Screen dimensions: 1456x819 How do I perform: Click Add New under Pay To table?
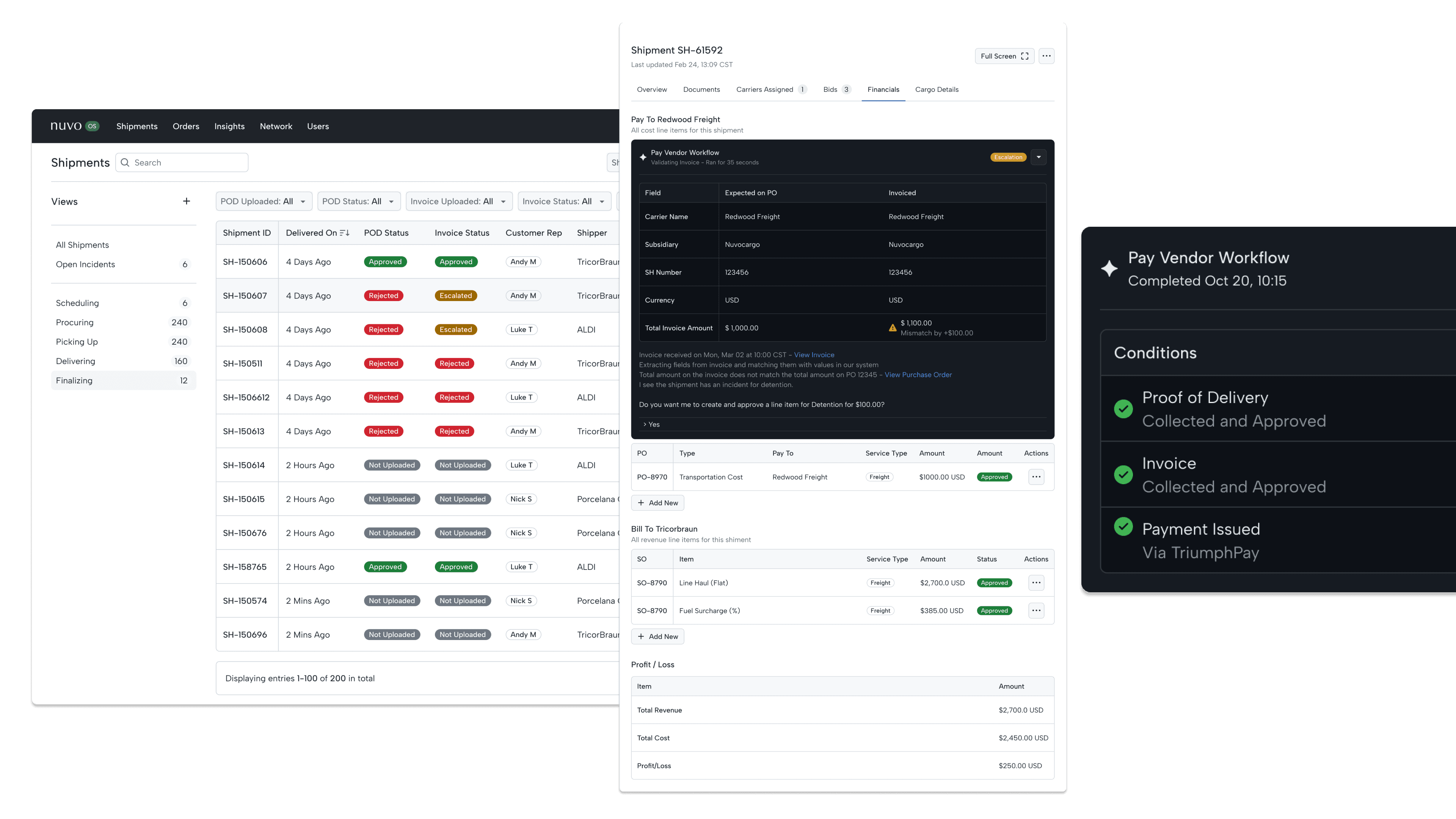point(657,503)
